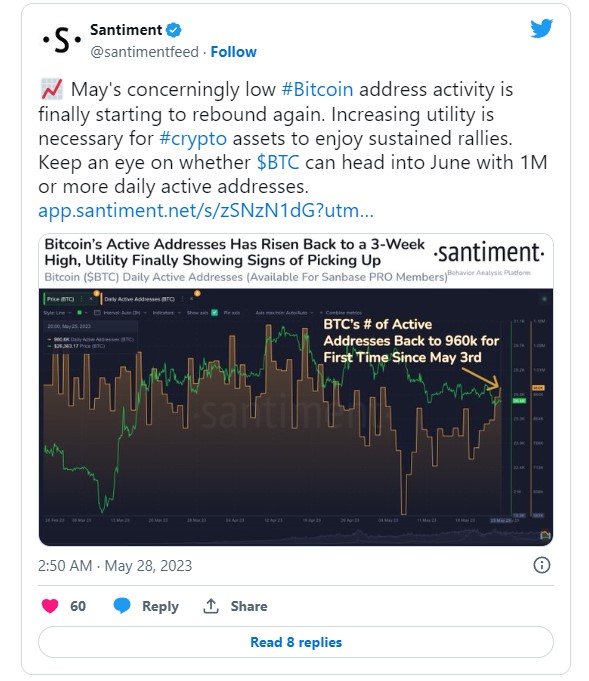Click the Pin axis option

[x=232, y=313]
